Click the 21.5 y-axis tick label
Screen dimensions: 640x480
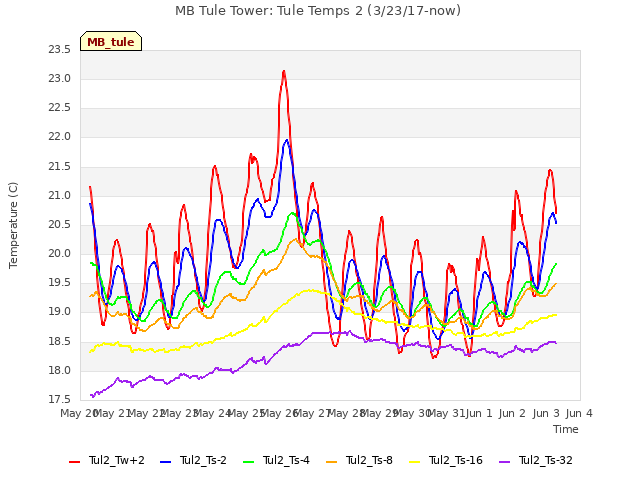(60, 167)
